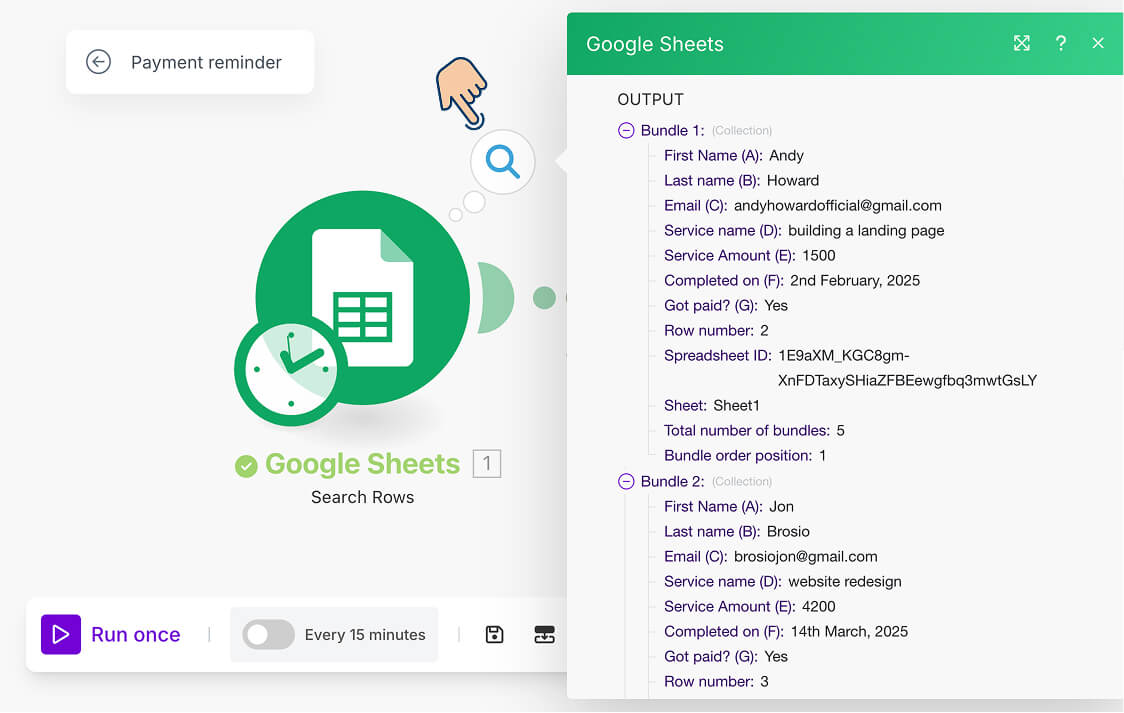Click 'Row number: 2' in Bundle 1
Screen dimensions: 1124x713
click(x=716, y=330)
